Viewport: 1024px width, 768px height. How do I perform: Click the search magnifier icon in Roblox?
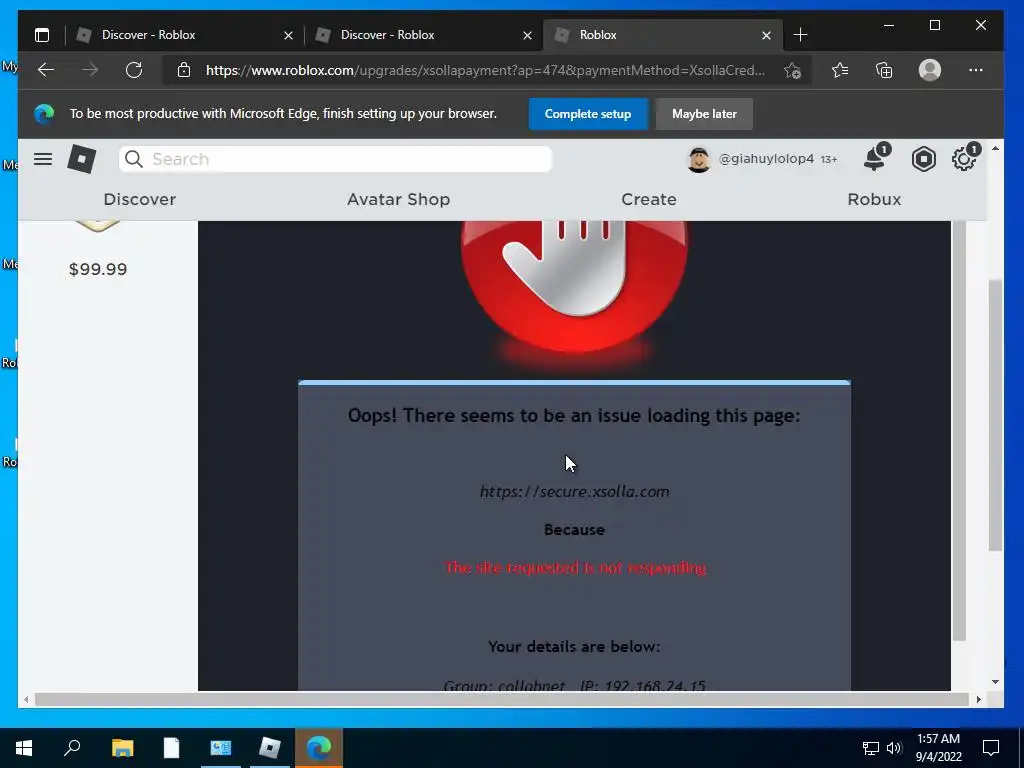tap(134, 159)
